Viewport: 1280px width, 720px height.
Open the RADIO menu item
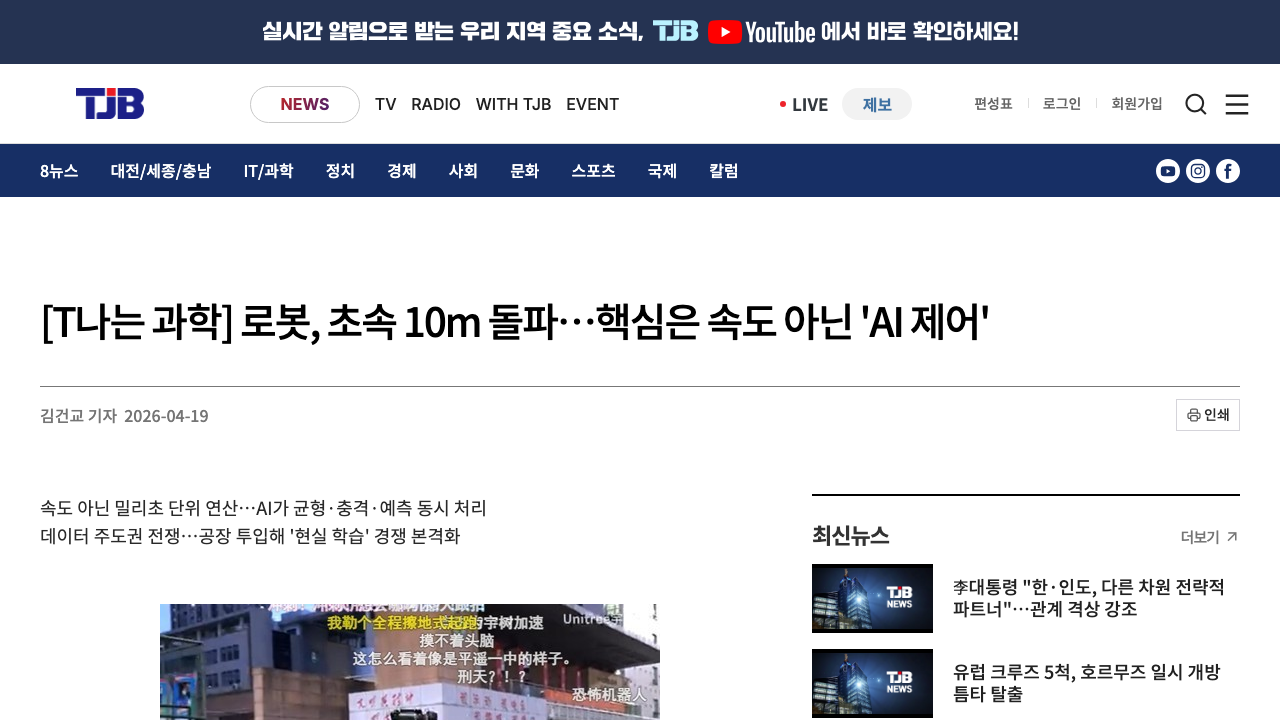[x=436, y=104]
